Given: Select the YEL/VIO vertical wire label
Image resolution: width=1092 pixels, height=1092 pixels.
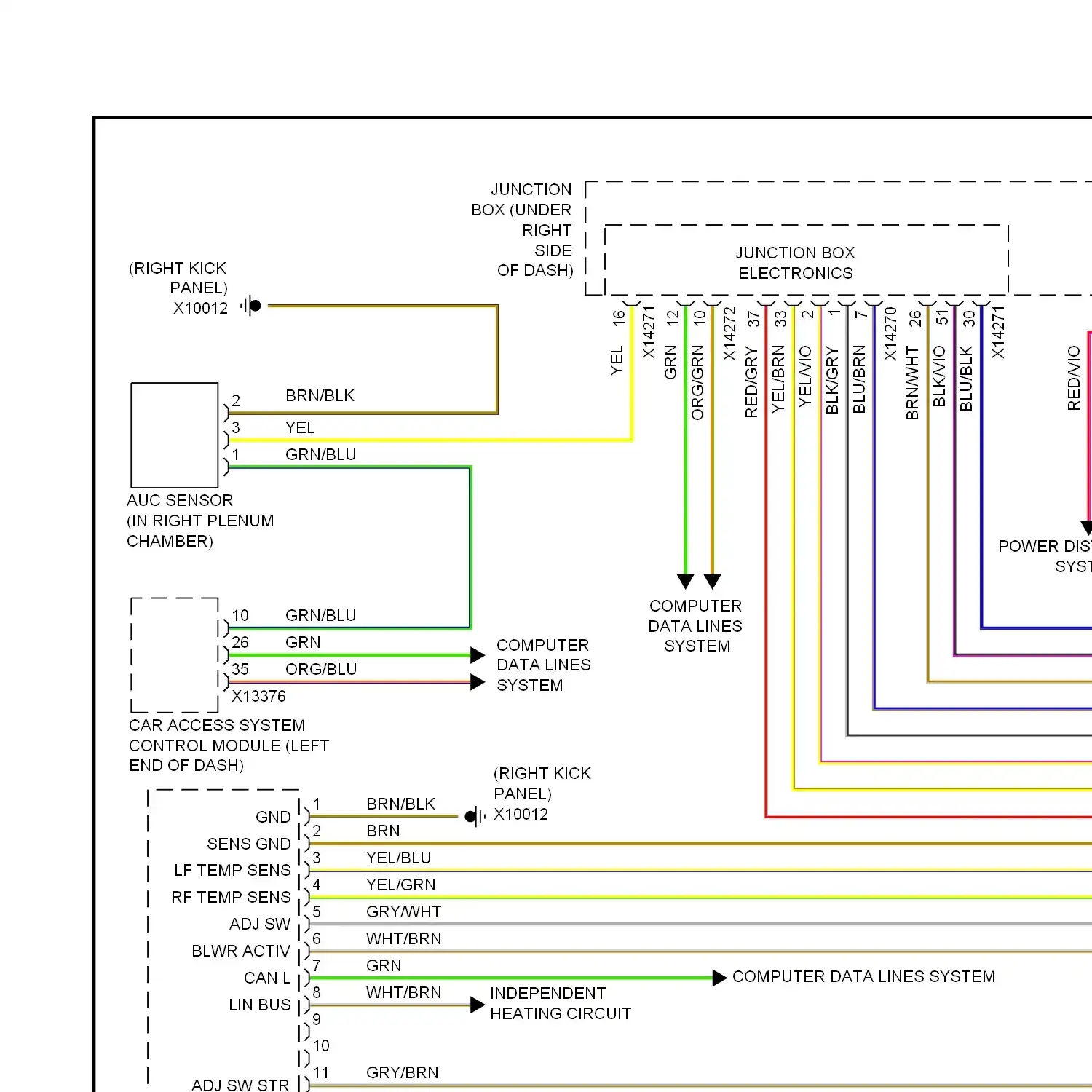Looking at the screenshot, I should [805, 376].
